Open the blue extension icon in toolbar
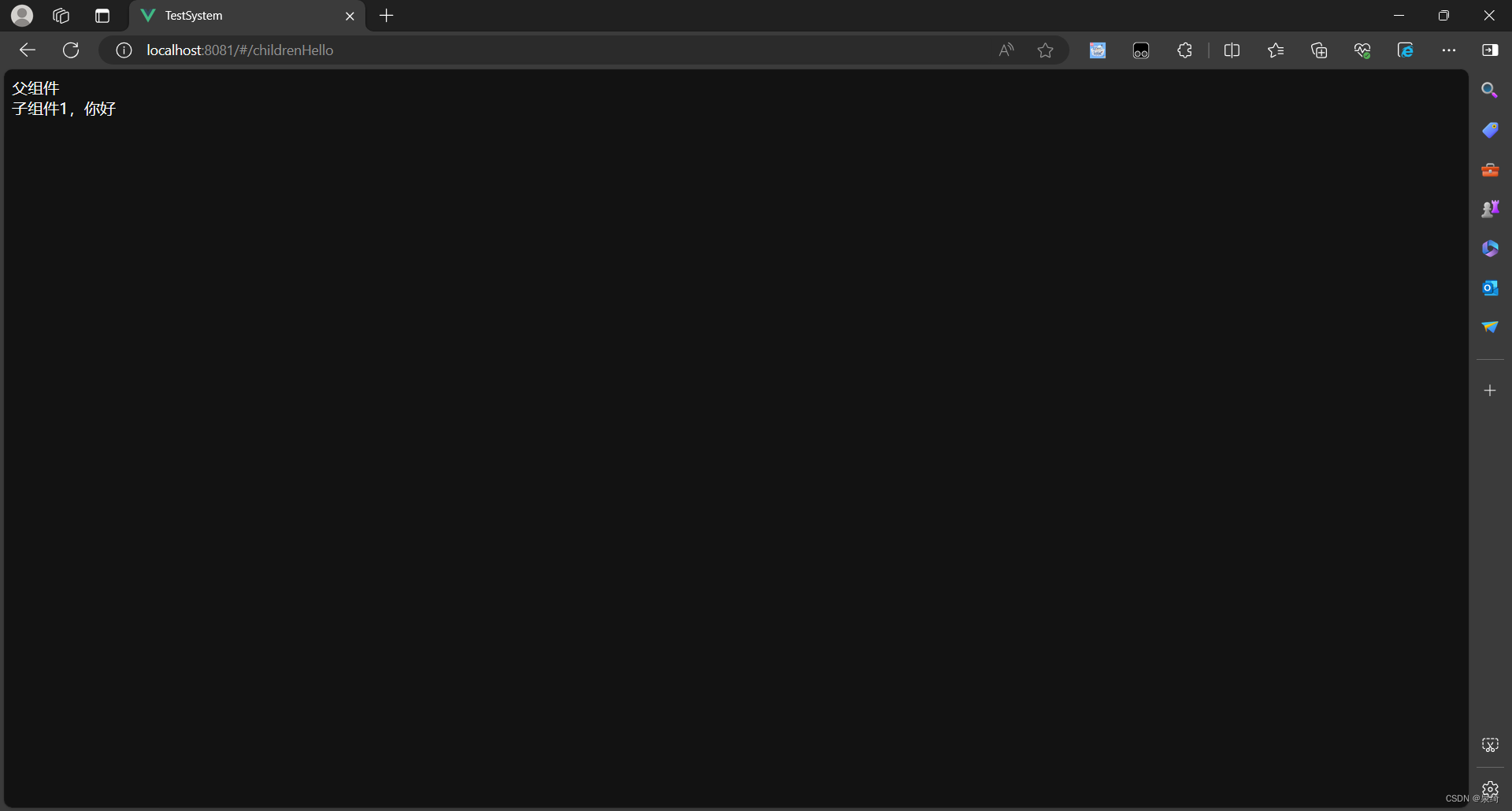The width and height of the screenshot is (1512, 811). point(1098,50)
